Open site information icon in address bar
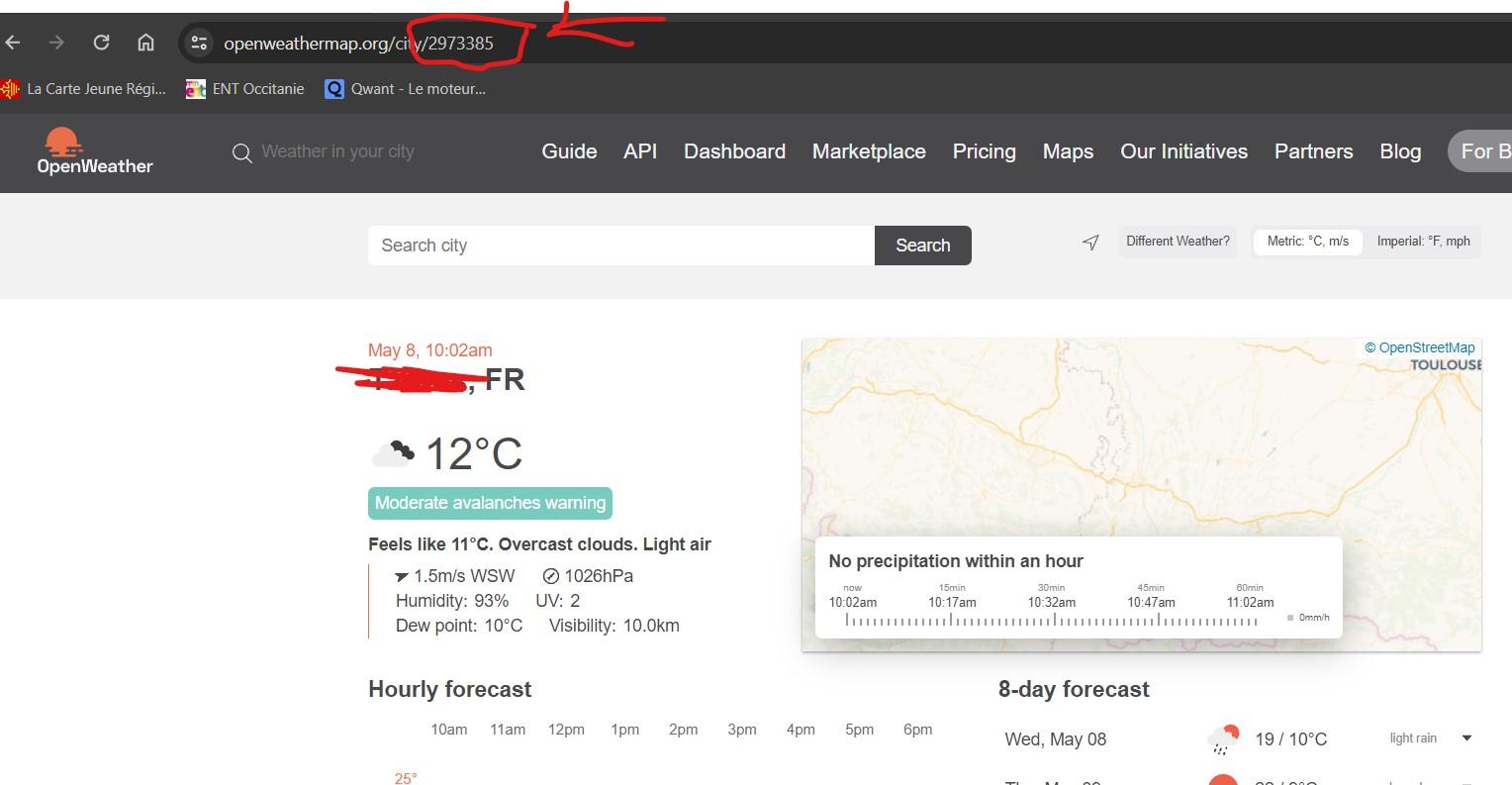The width and height of the screenshot is (1512, 785). click(x=199, y=43)
